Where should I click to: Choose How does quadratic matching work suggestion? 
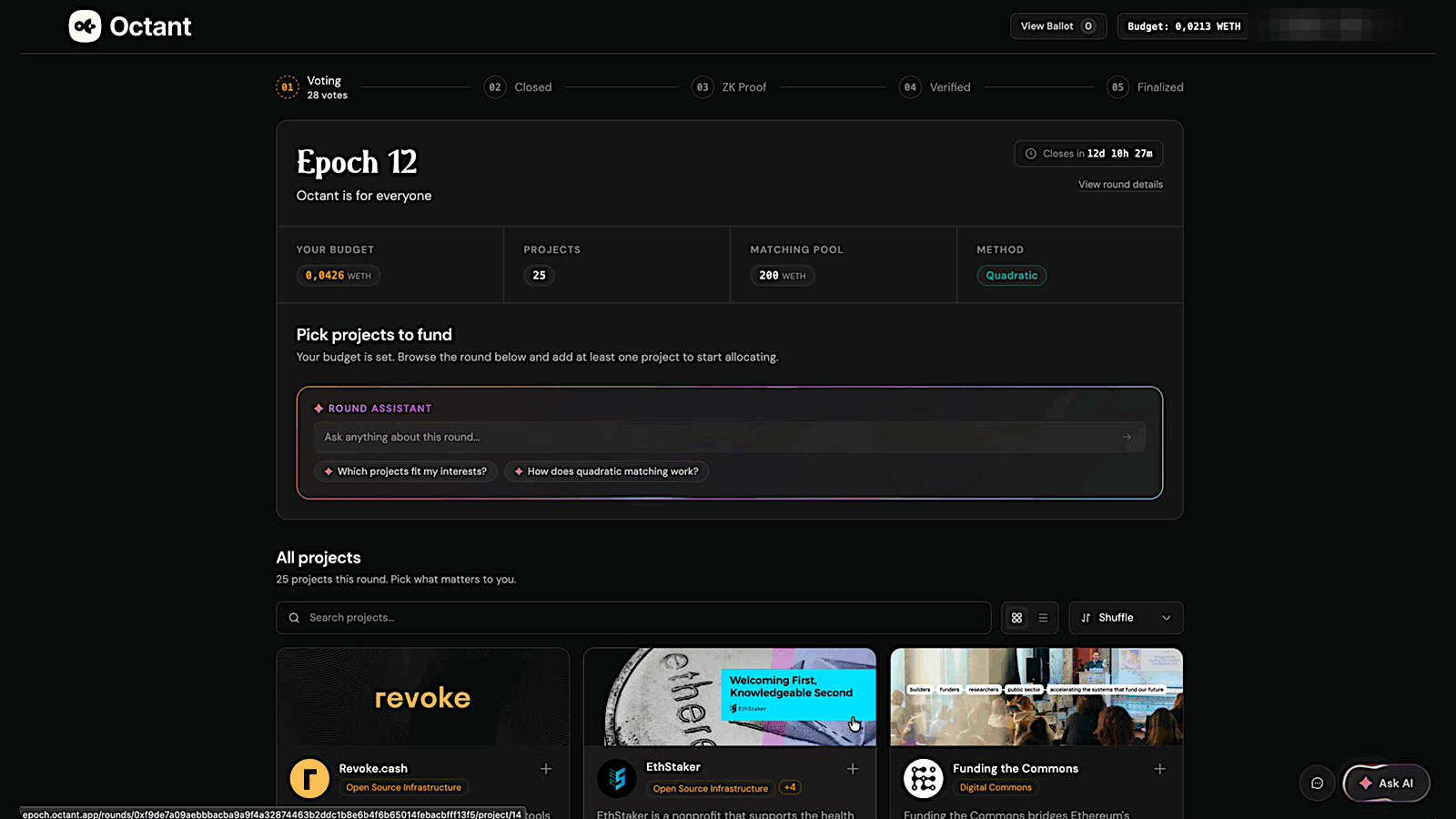point(606,471)
